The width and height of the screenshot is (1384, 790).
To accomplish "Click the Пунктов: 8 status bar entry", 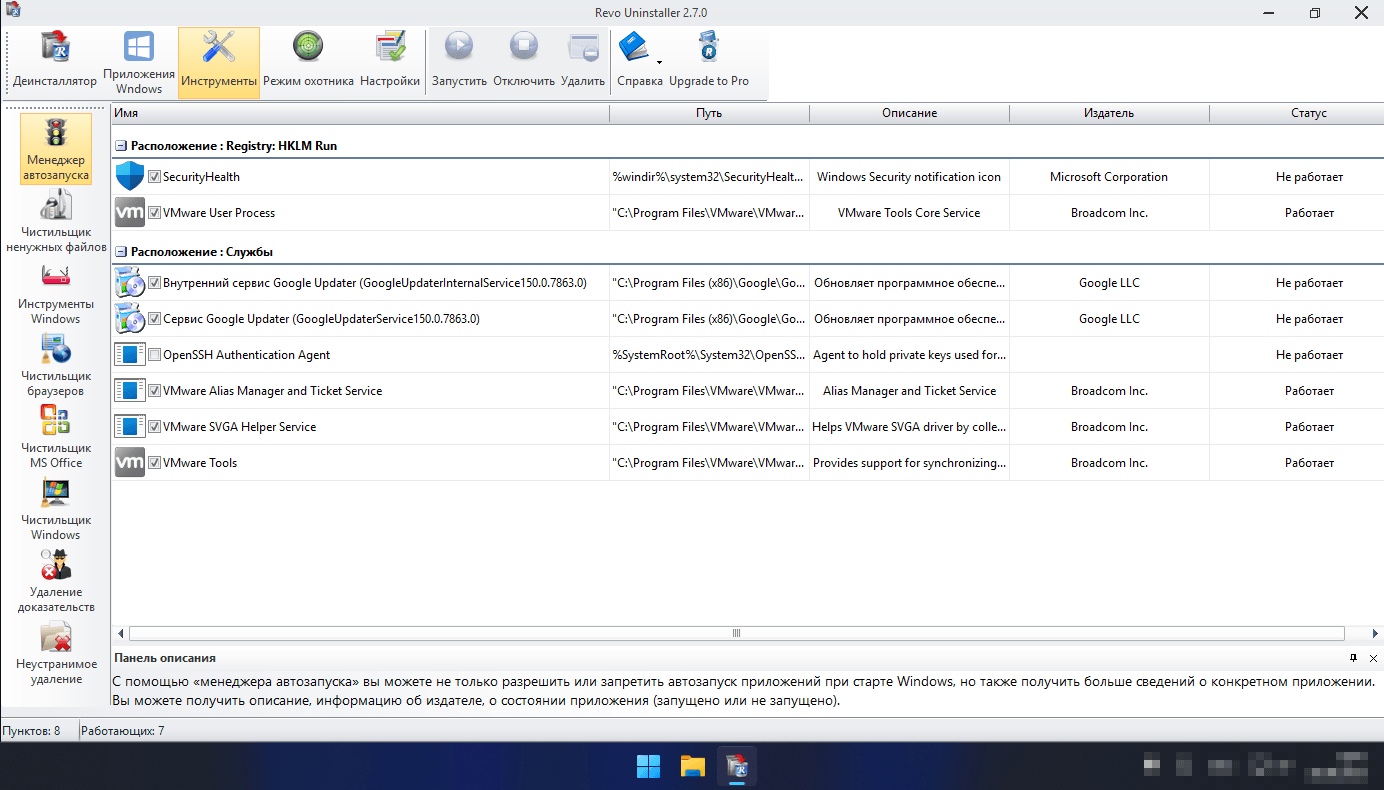I will [30, 731].
